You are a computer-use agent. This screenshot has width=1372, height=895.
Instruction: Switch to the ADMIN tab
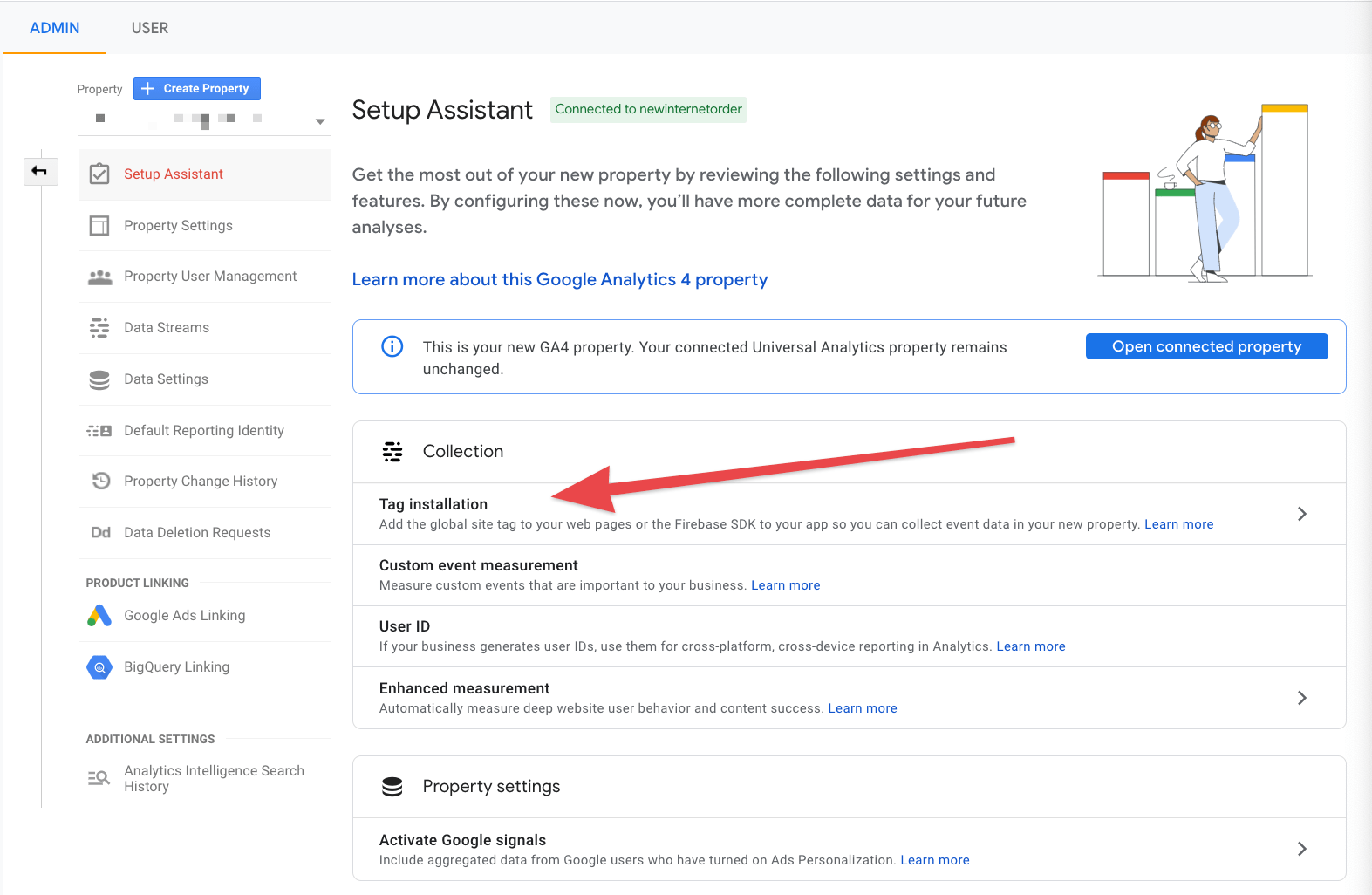coord(55,28)
